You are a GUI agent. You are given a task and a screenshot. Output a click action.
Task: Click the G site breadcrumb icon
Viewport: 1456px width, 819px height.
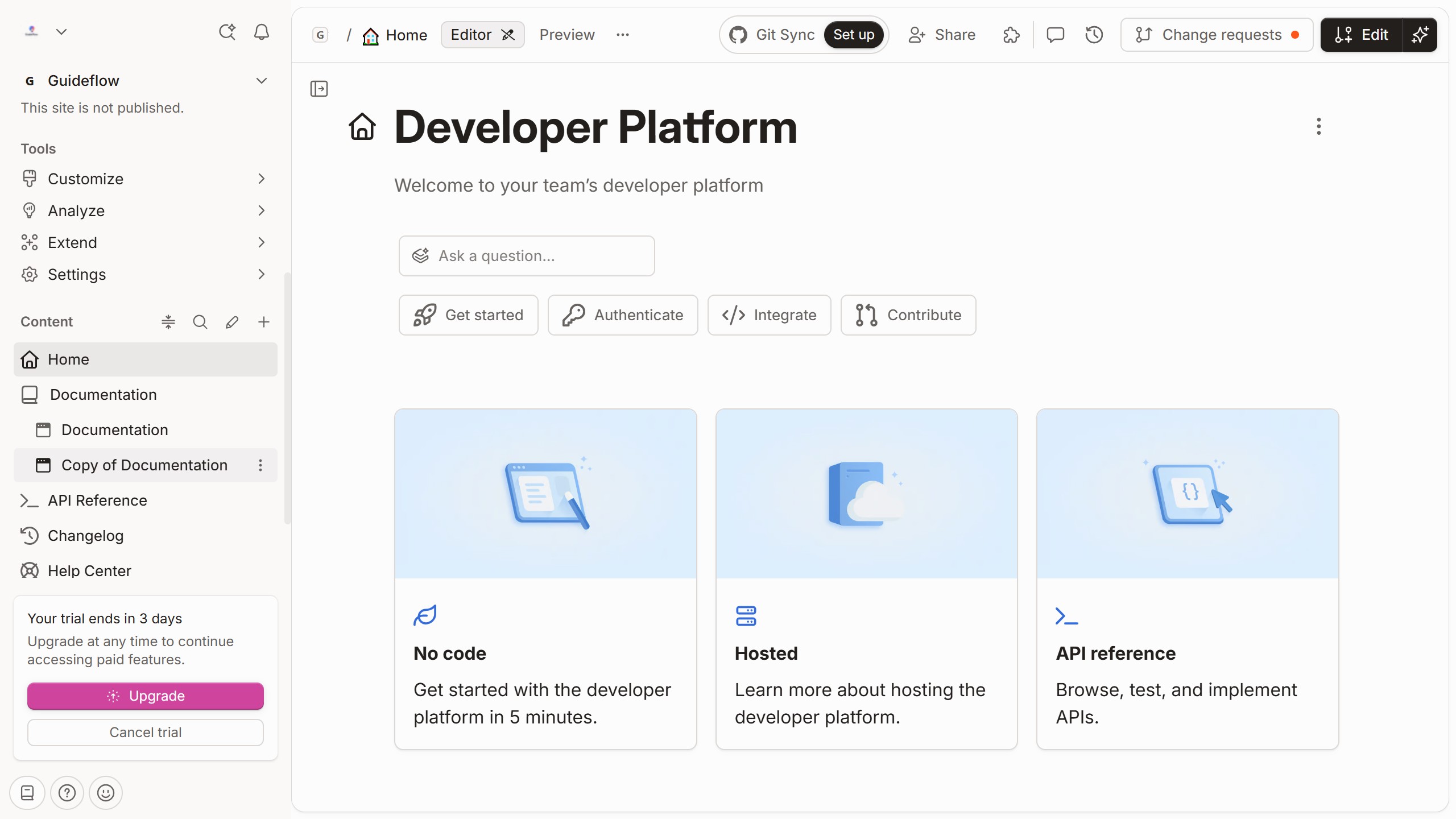point(321,35)
